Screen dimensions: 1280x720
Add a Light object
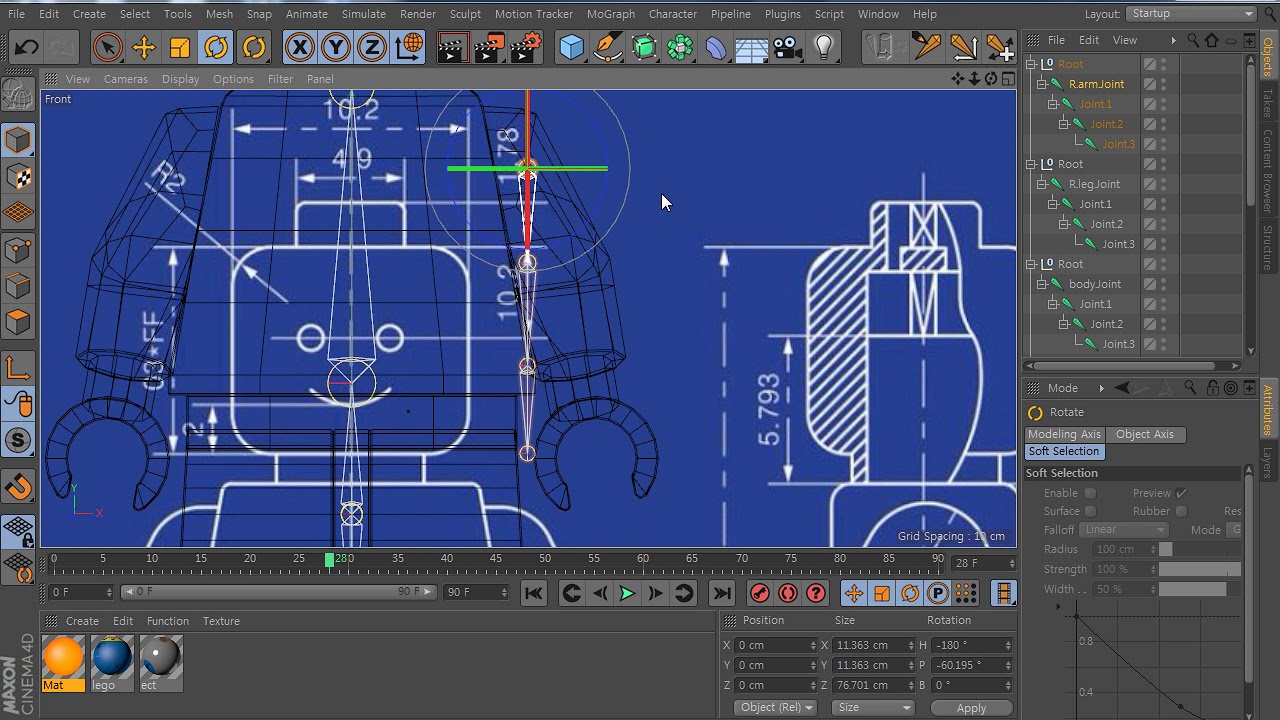point(823,47)
